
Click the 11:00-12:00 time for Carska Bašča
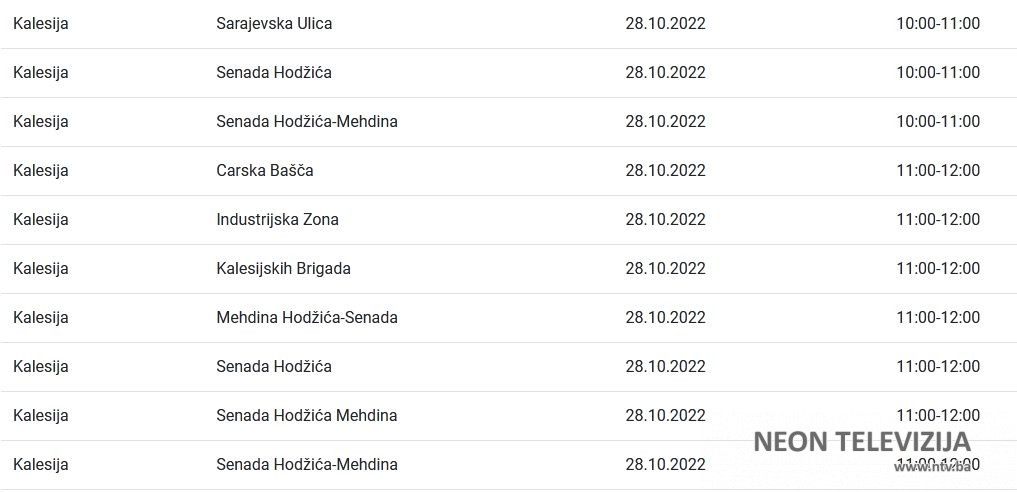click(937, 170)
